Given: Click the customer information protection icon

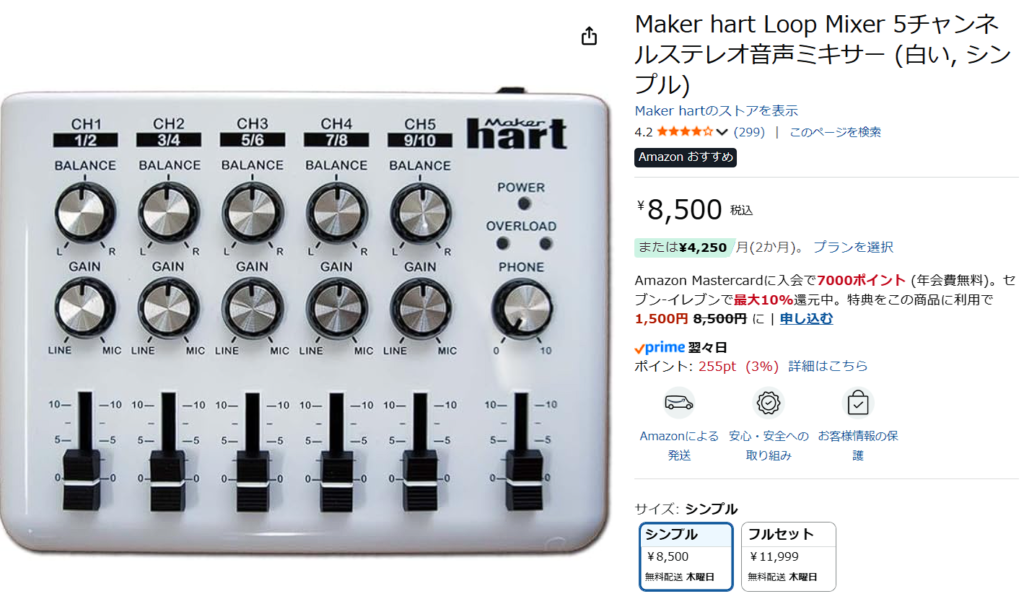Looking at the screenshot, I should (x=858, y=403).
